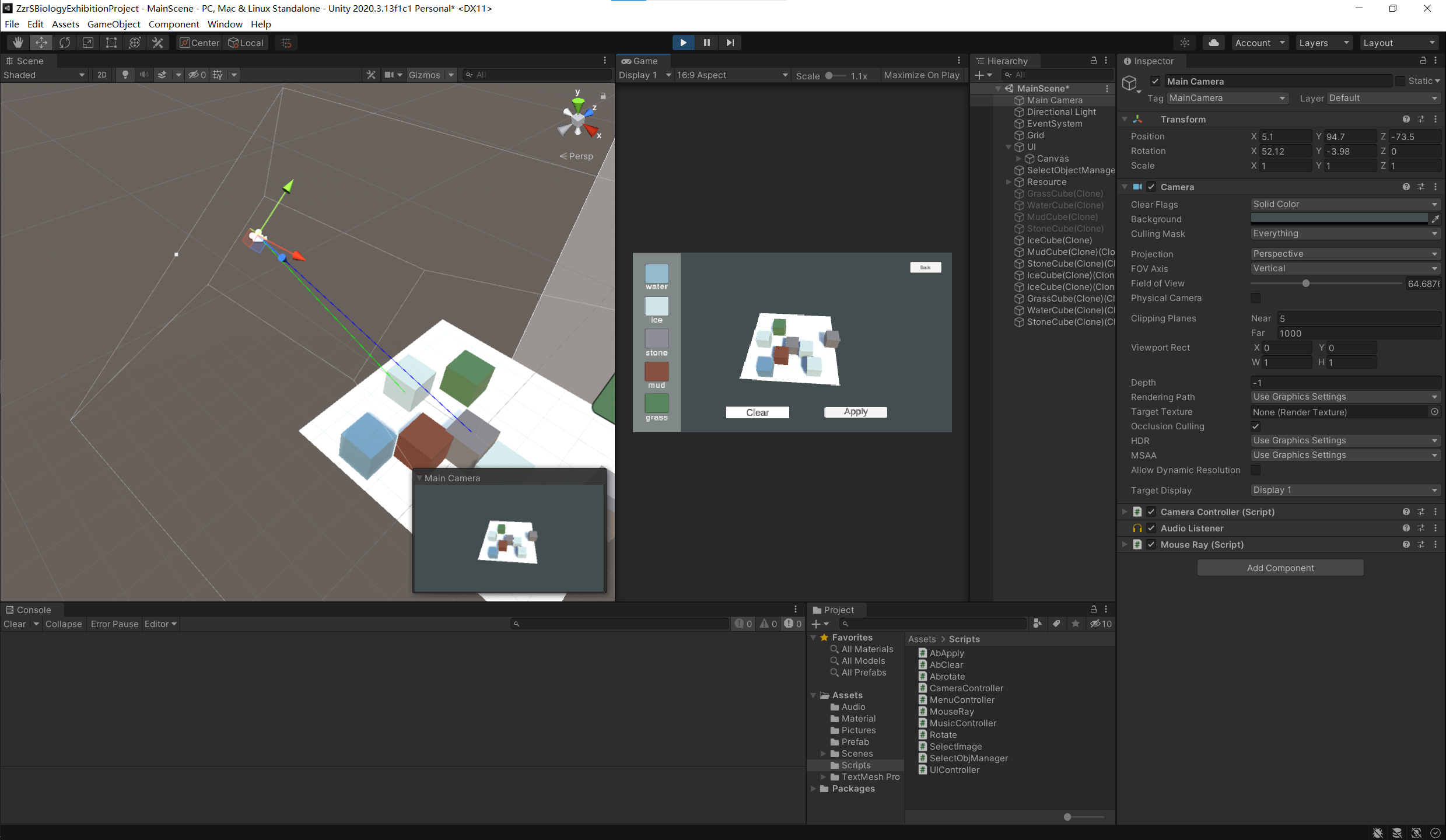Toggle Occlusion Culling checkbox
Screen dimensions: 1446x840
pyautogui.click(x=1256, y=426)
